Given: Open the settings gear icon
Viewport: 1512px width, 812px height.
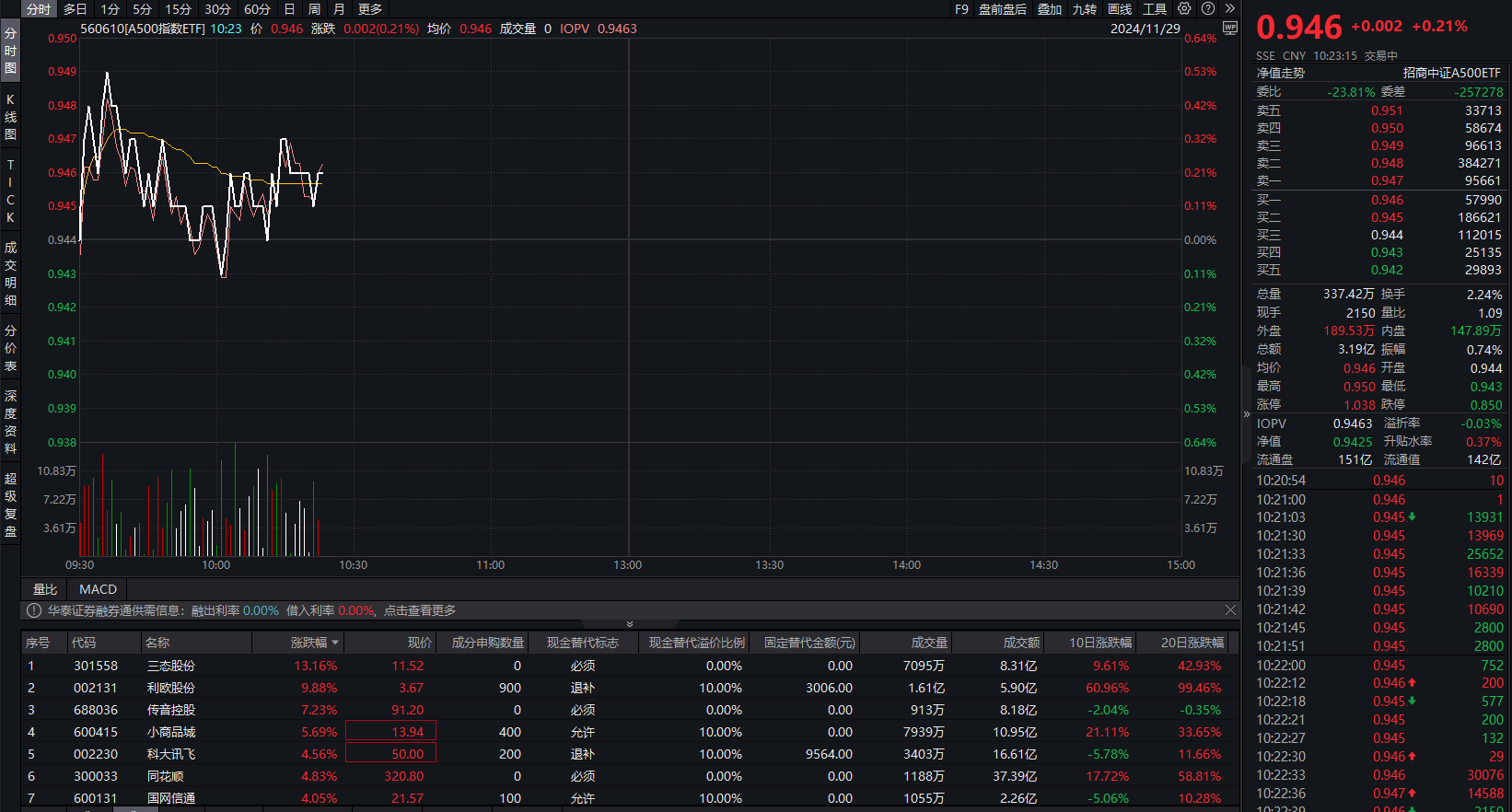Looking at the screenshot, I should click(x=1184, y=9).
